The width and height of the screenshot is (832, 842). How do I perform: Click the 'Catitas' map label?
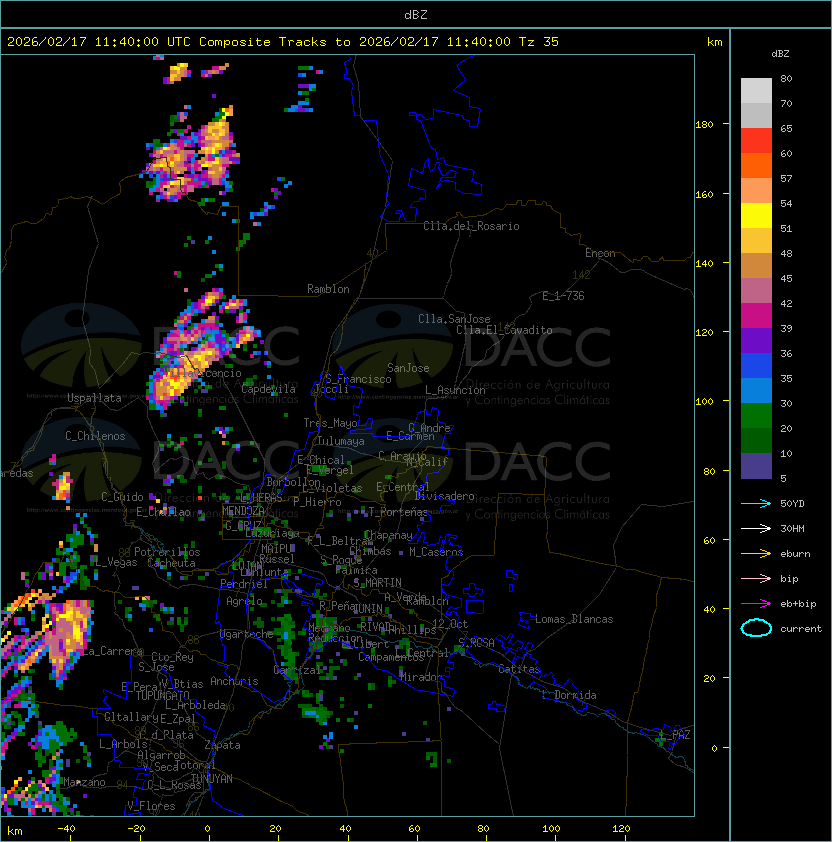point(519,669)
